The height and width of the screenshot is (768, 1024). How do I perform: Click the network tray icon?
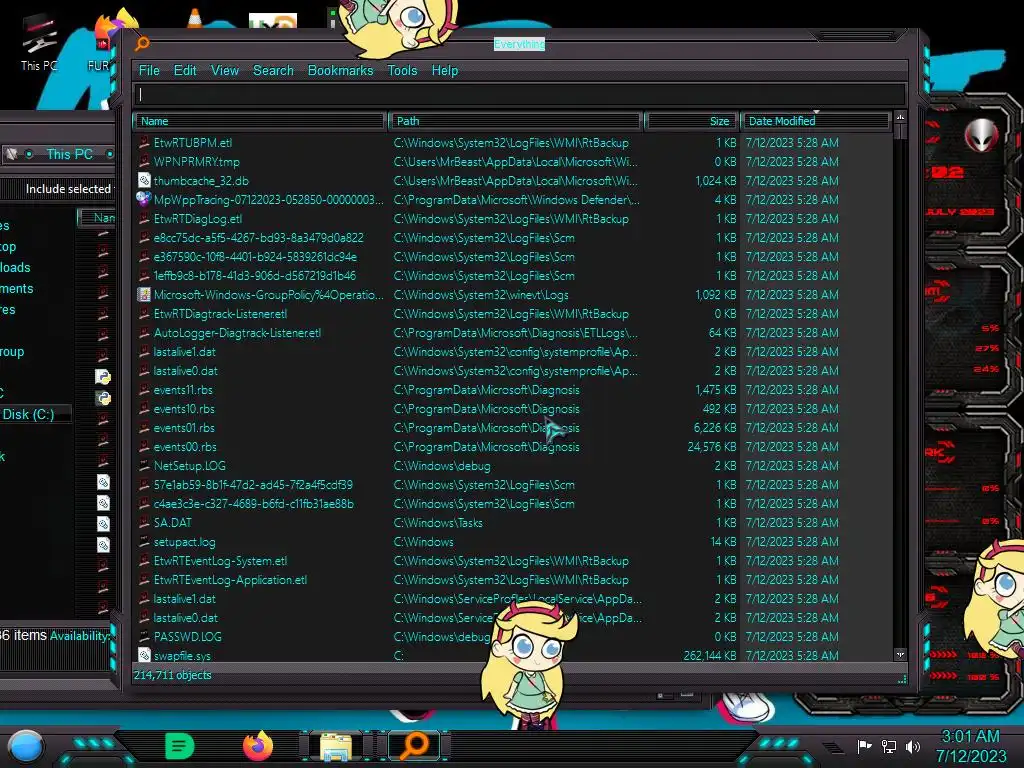(889, 746)
